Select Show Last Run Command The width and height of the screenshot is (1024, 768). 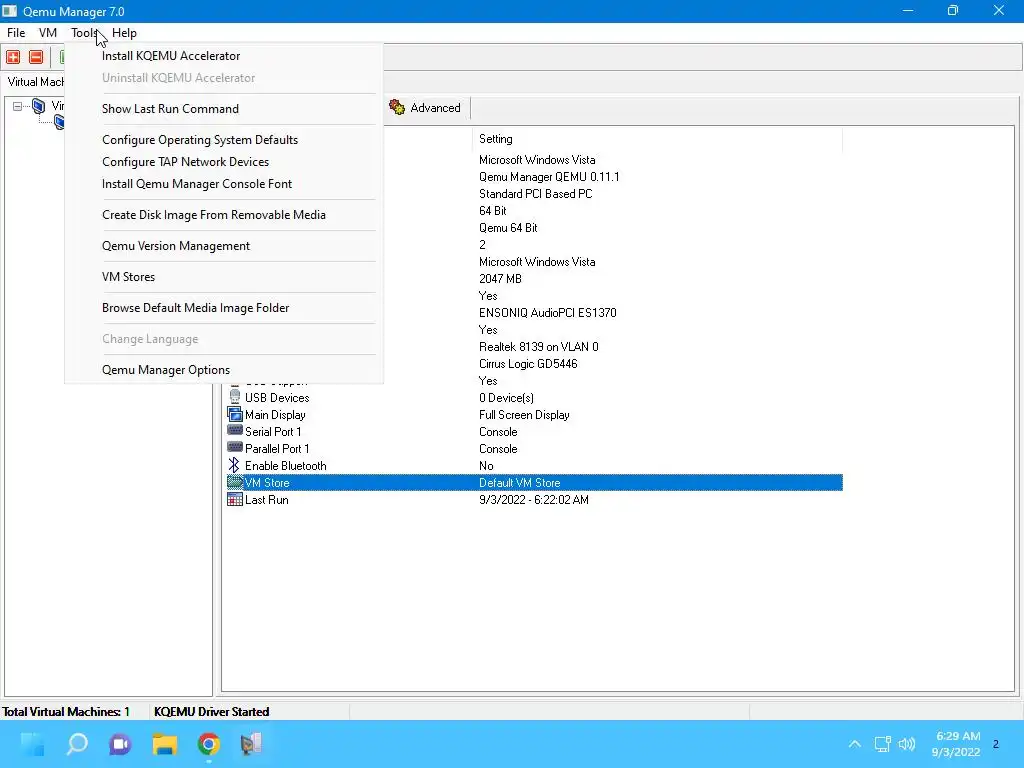[224, 108]
